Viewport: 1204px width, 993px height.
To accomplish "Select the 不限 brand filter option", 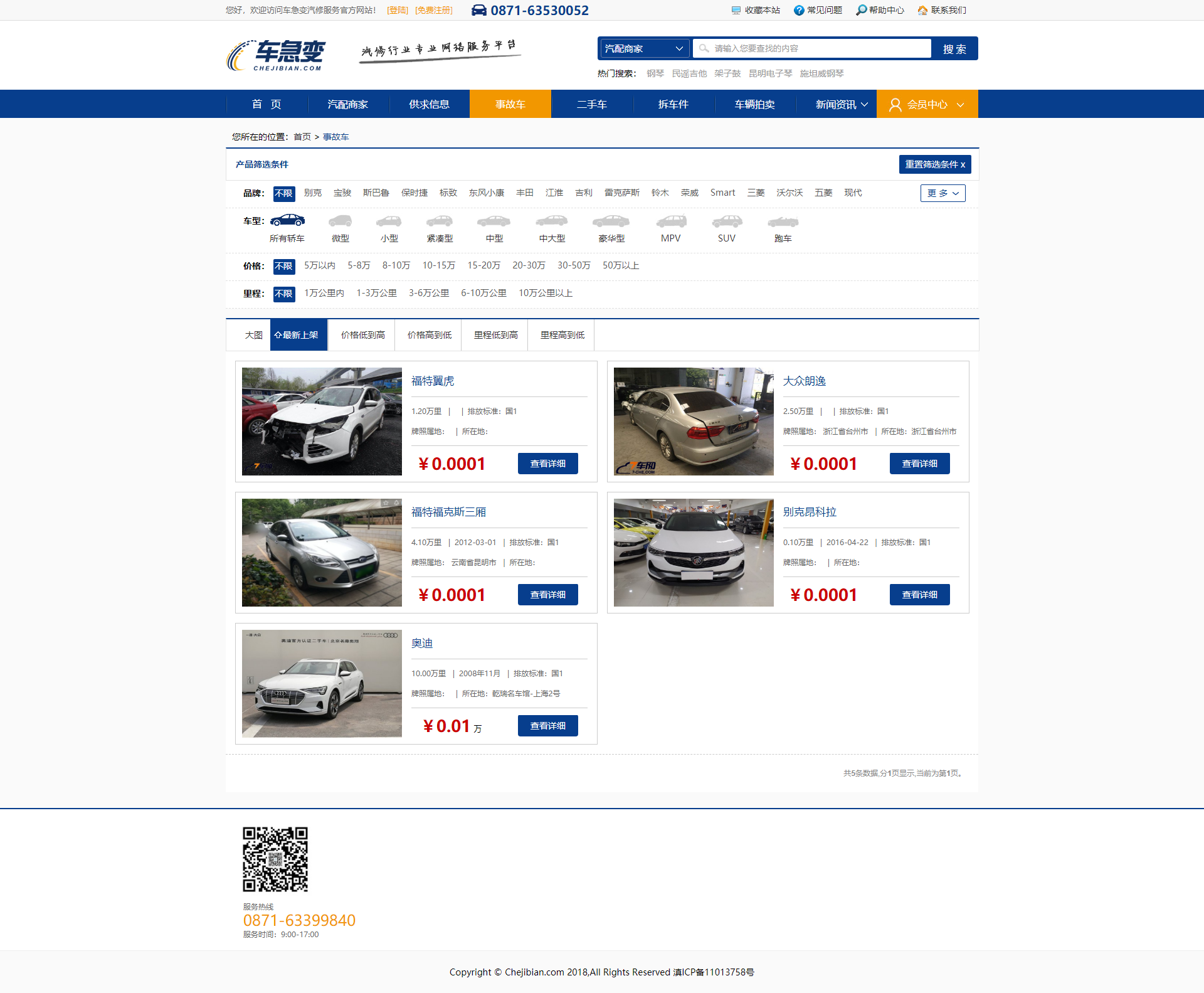I will click(283, 193).
